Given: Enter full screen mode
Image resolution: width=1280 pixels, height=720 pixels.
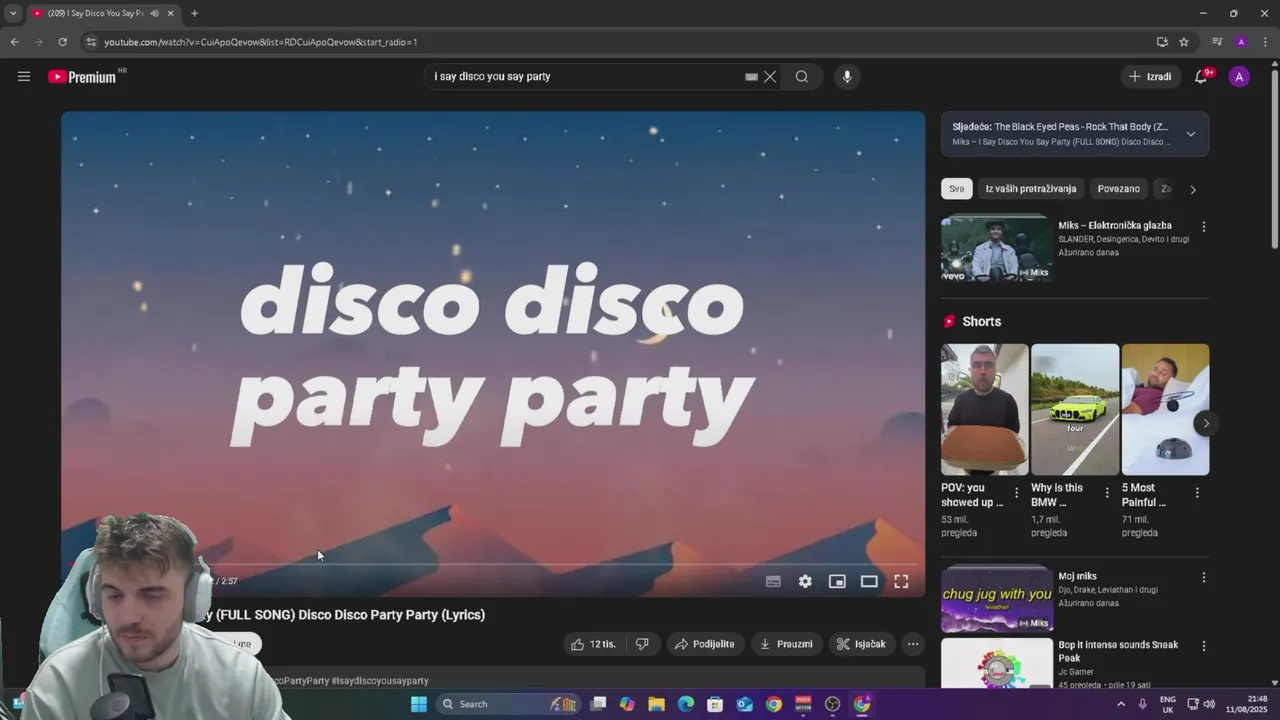Looking at the screenshot, I should point(901,581).
